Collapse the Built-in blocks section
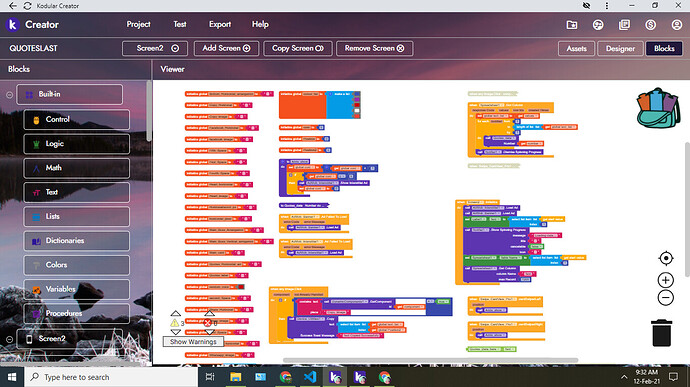Image resolution: width=690 pixels, height=387 pixels. [9, 95]
